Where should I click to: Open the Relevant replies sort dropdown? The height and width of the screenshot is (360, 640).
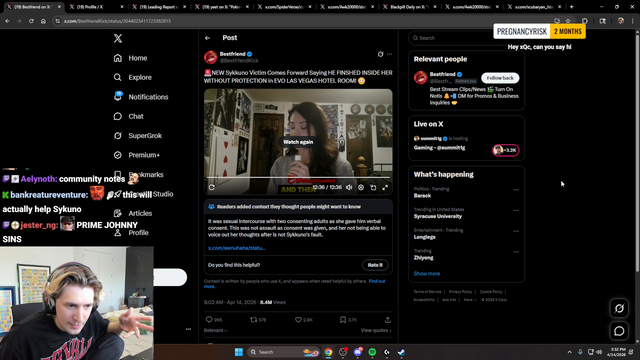tap(215, 330)
